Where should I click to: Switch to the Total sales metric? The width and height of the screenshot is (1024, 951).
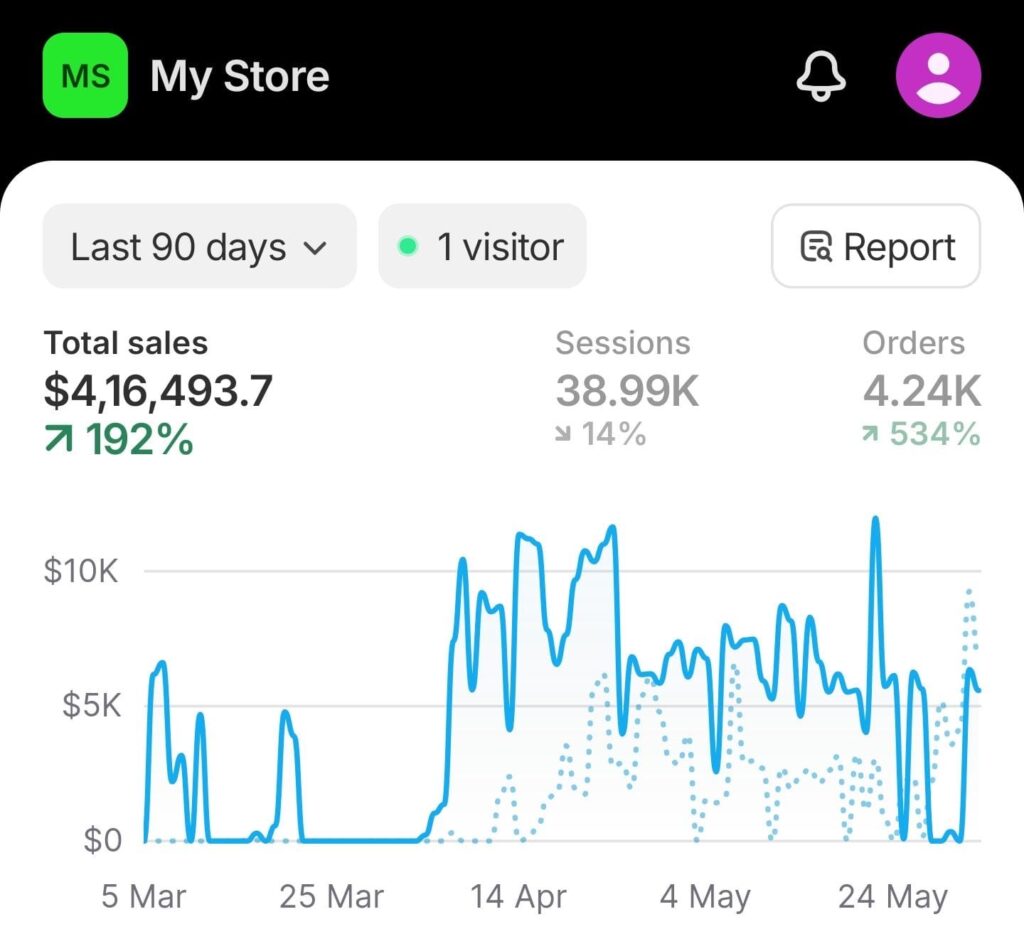pos(126,343)
